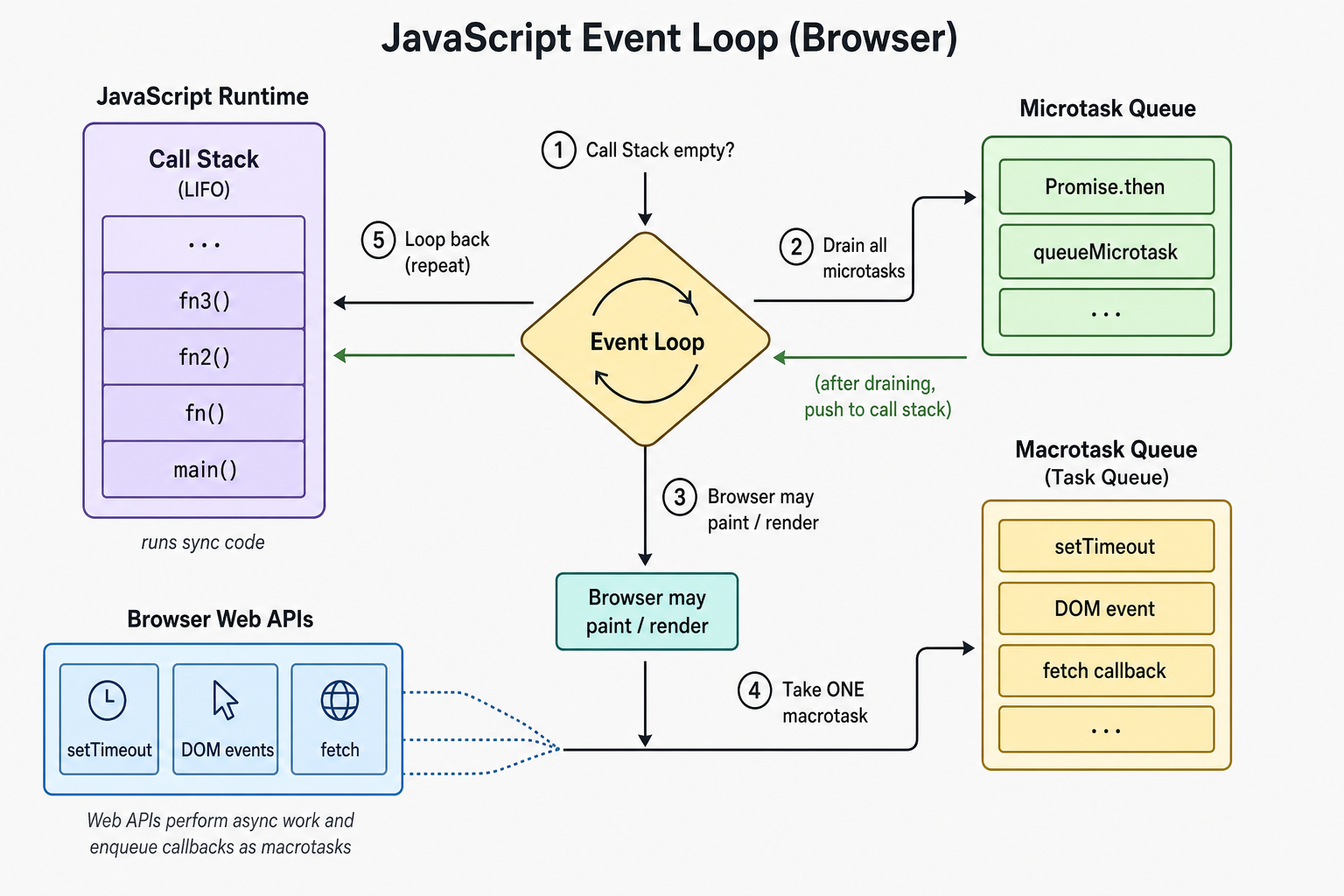The width and height of the screenshot is (1344, 896).
Task: Click the 'Macrotask Queue' heading
Action: 1106,450
